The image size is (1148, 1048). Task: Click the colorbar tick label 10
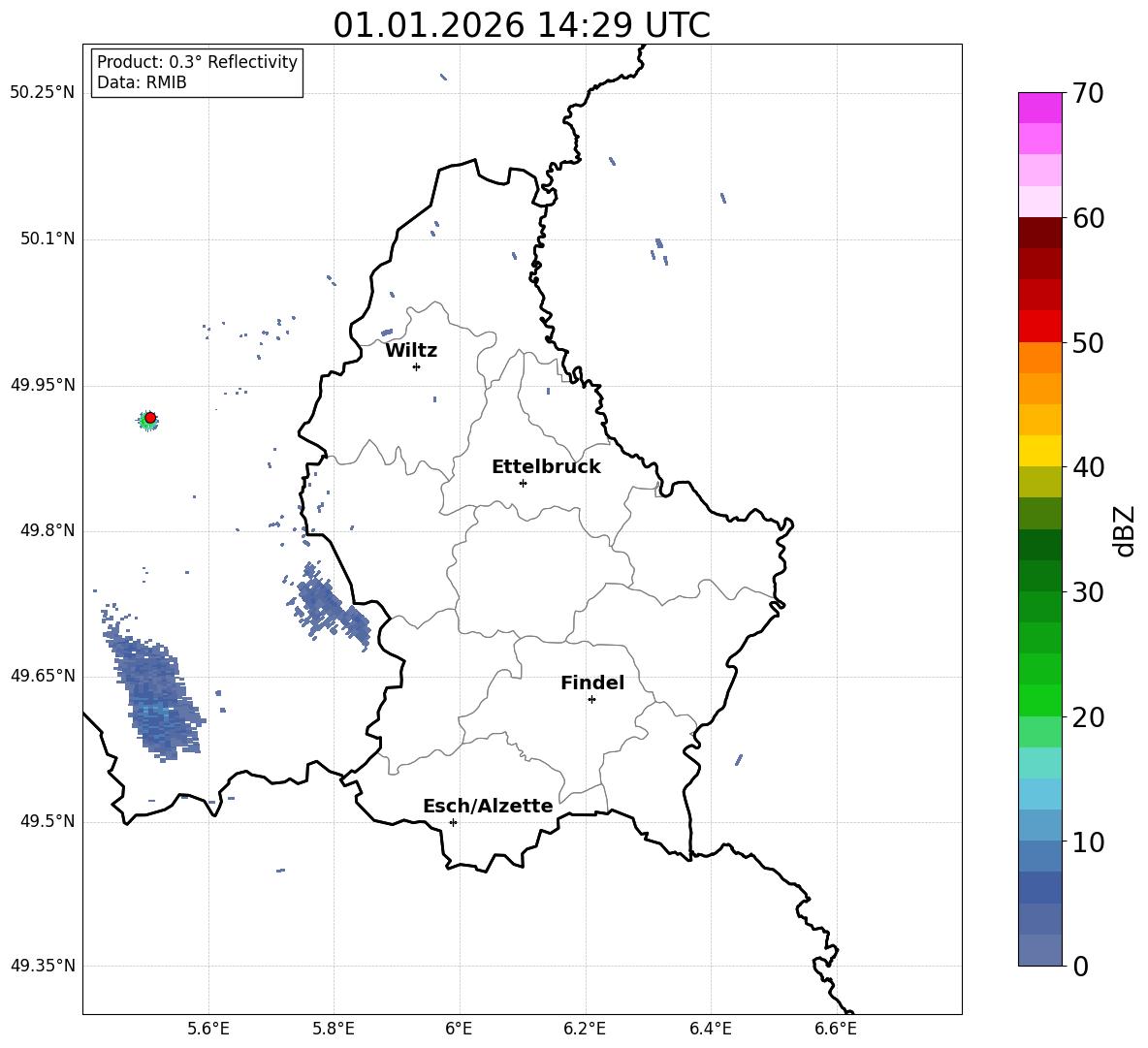(1088, 842)
